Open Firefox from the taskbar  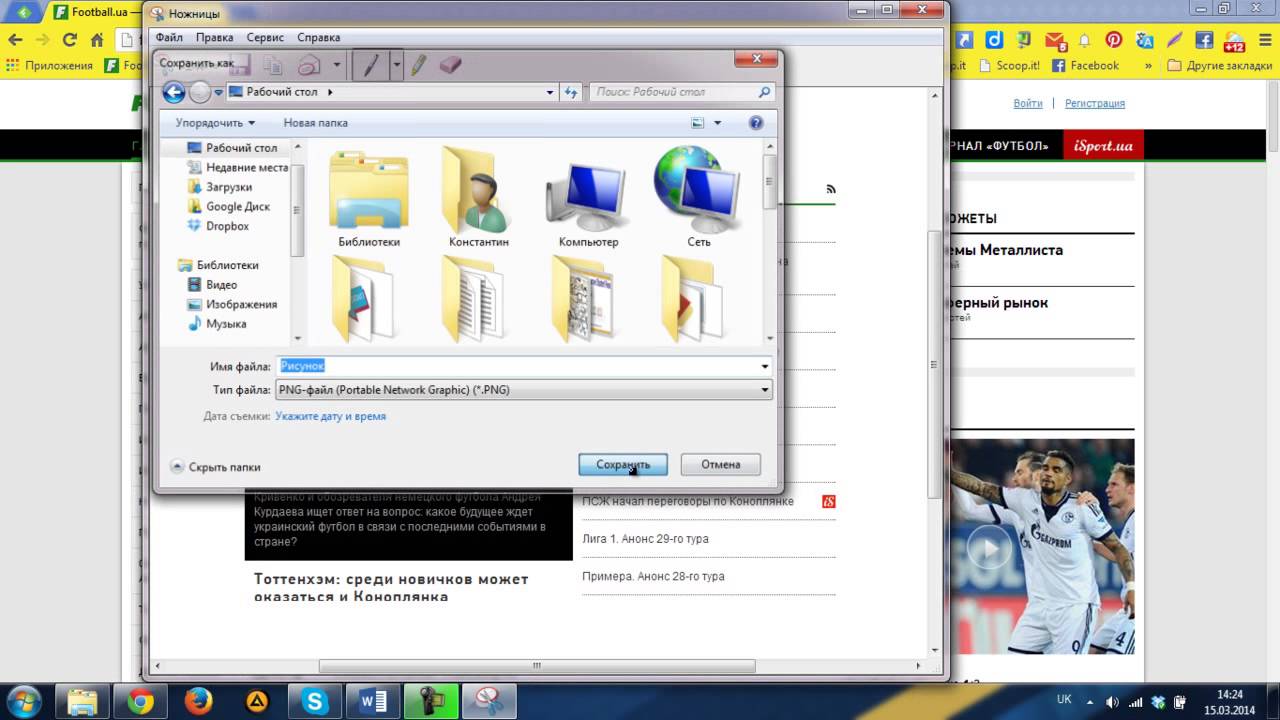[198, 702]
